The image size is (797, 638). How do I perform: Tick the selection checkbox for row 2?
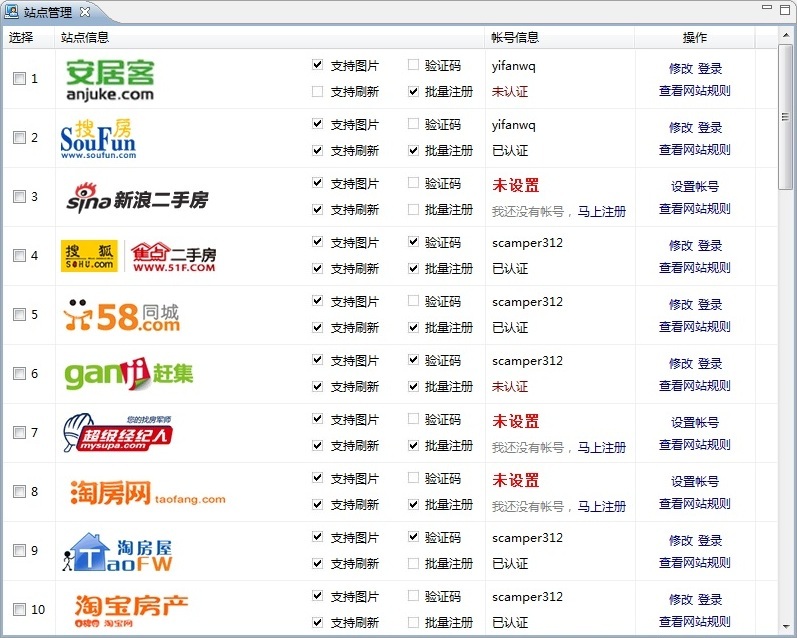(19, 137)
